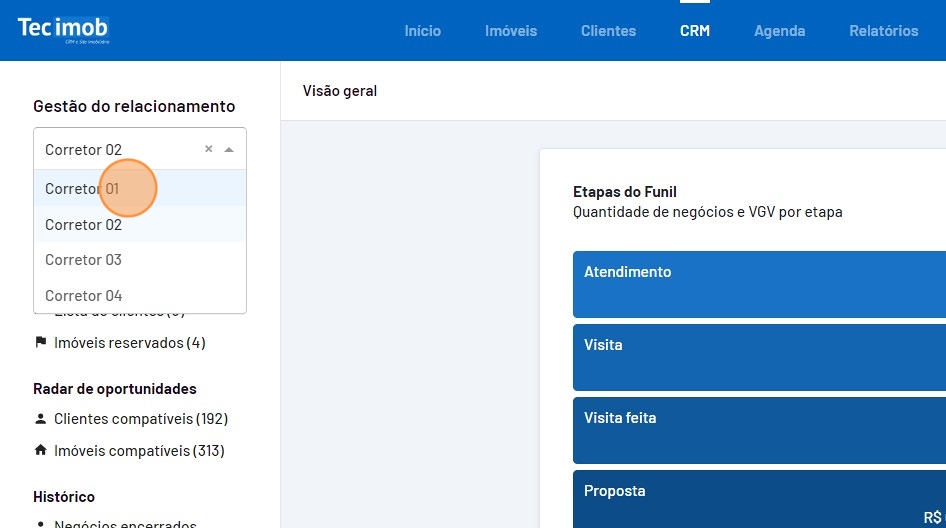Screen dimensions: 946x528
Task: Go to the Início menu
Action: pyautogui.click(x=422, y=31)
